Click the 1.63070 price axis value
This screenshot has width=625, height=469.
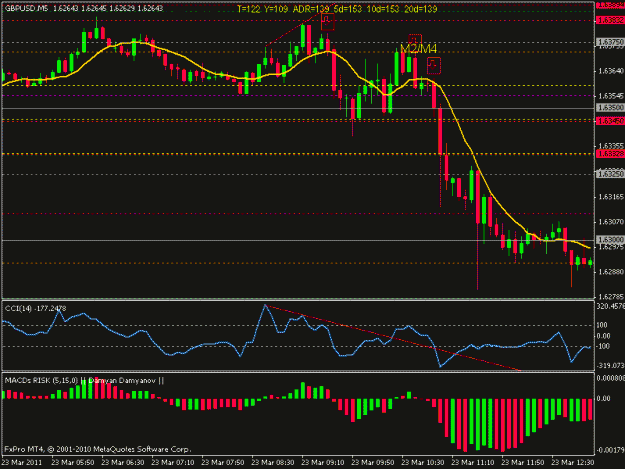[611, 222]
